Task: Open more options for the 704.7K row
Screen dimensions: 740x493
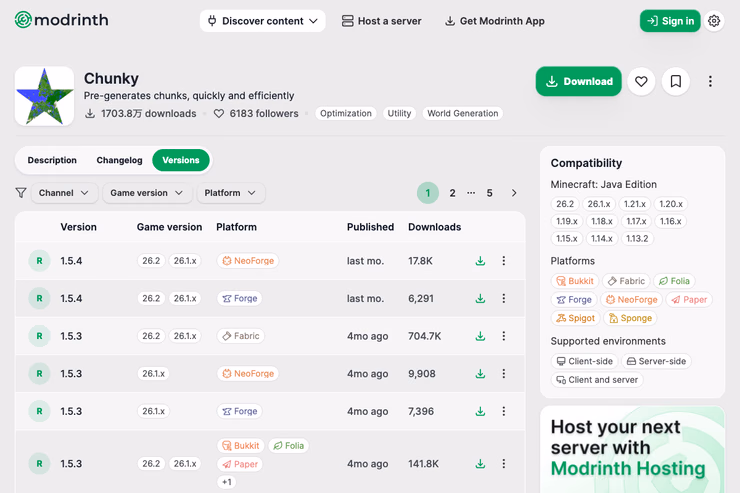Action: [504, 336]
